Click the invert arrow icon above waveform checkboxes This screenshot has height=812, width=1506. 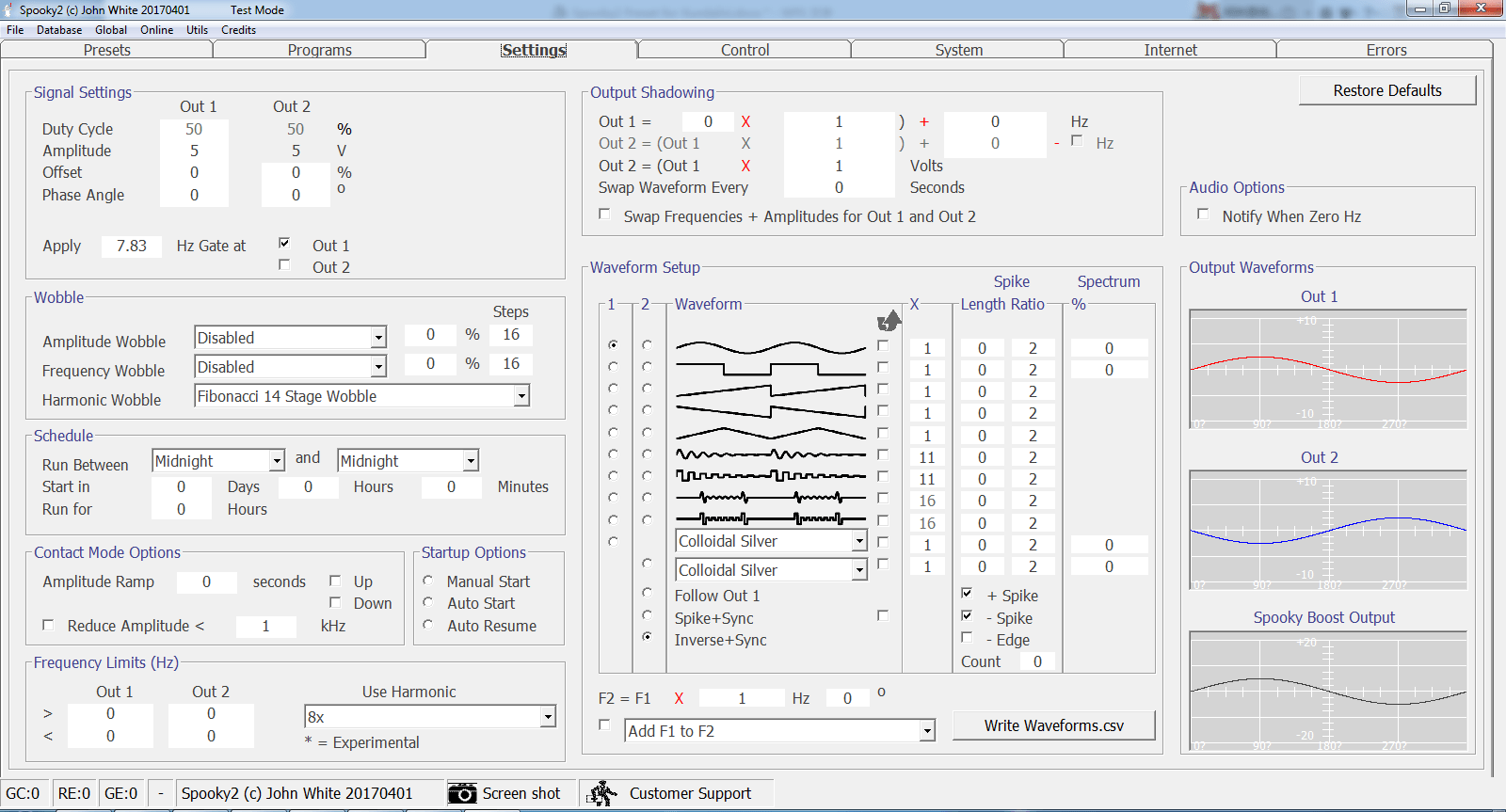(x=889, y=322)
